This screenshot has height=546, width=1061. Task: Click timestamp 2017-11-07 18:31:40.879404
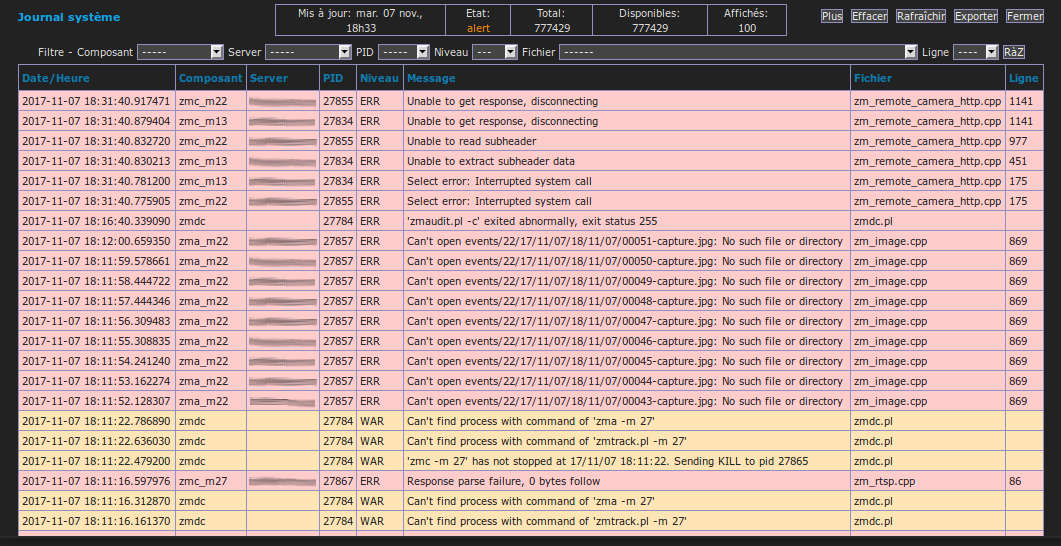96,122
